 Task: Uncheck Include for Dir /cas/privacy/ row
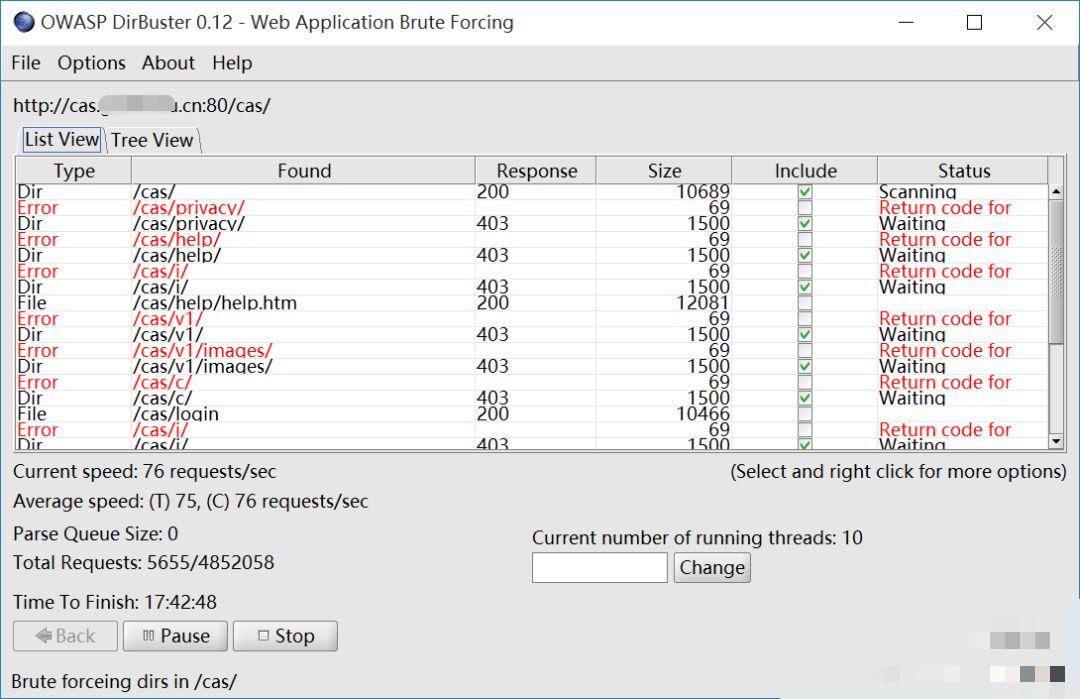coord(804,223)
